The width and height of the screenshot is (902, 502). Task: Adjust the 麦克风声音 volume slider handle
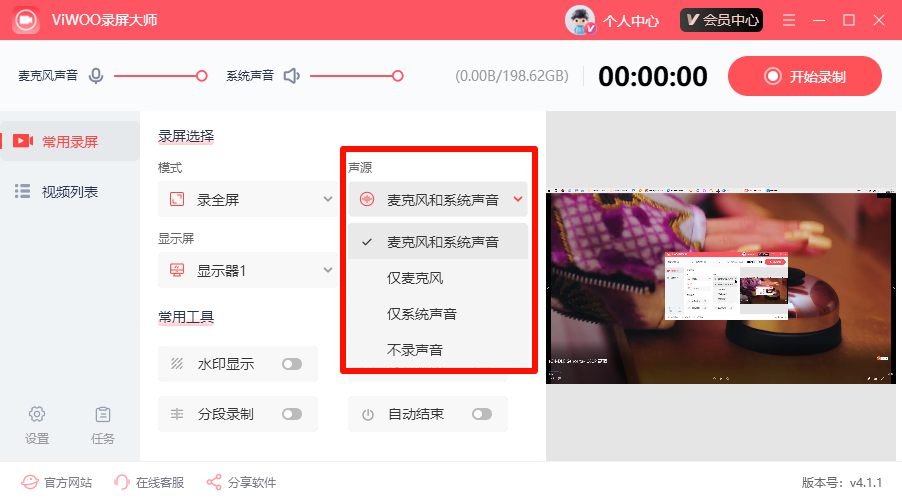point(201,76)
